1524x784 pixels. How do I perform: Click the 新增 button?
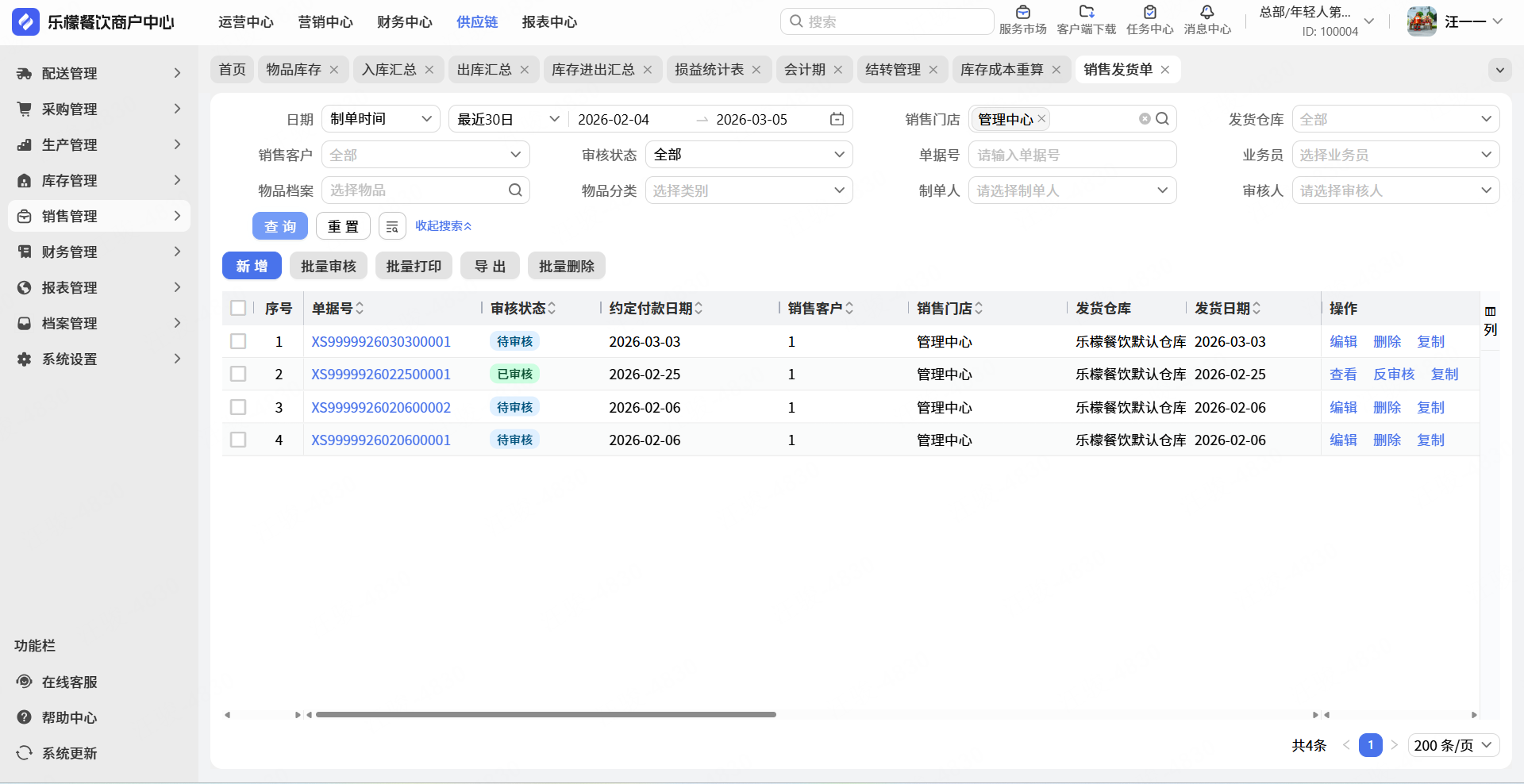[252, 267]
